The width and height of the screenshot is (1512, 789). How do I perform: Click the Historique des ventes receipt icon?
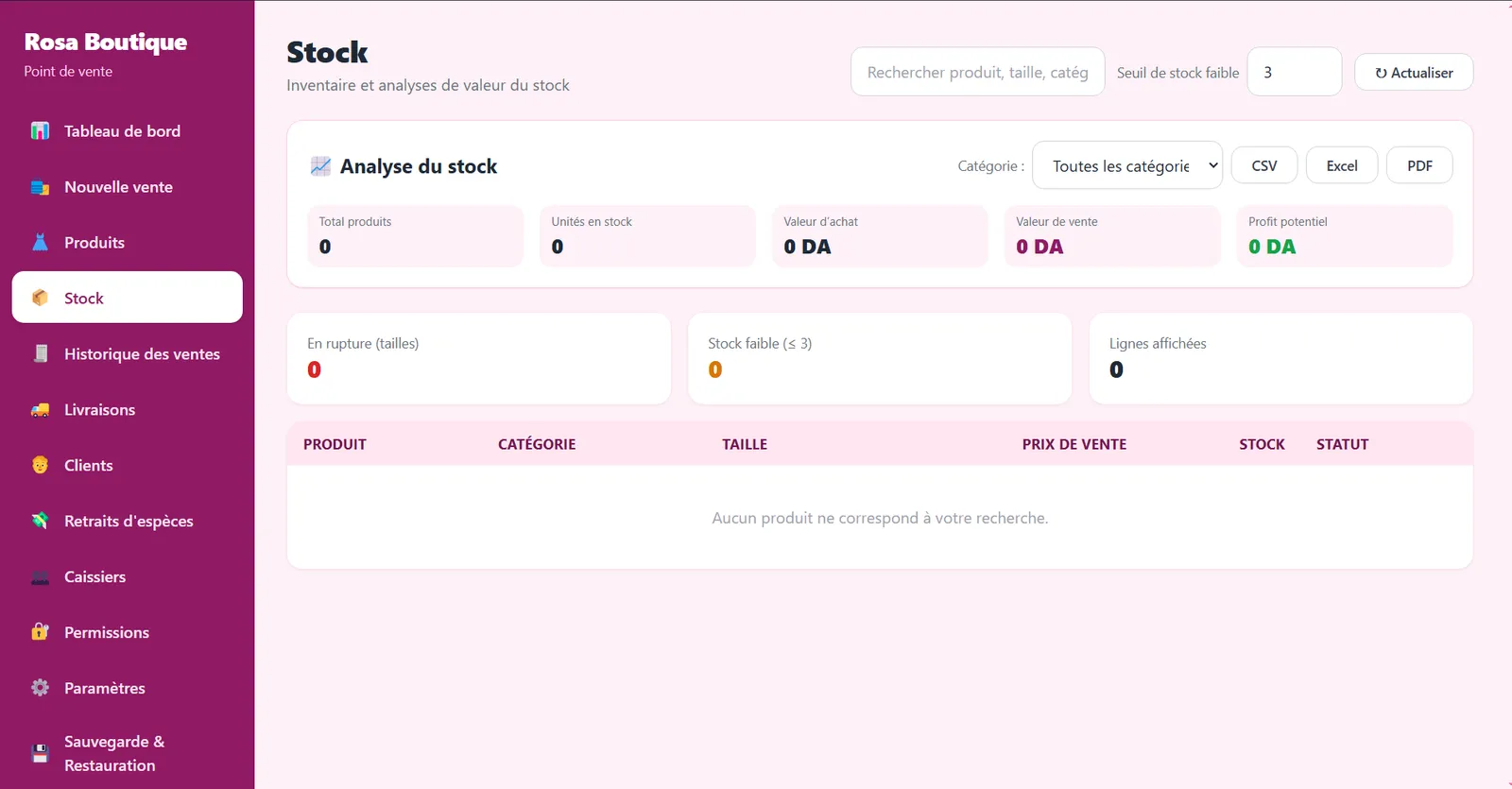(40, 354)
